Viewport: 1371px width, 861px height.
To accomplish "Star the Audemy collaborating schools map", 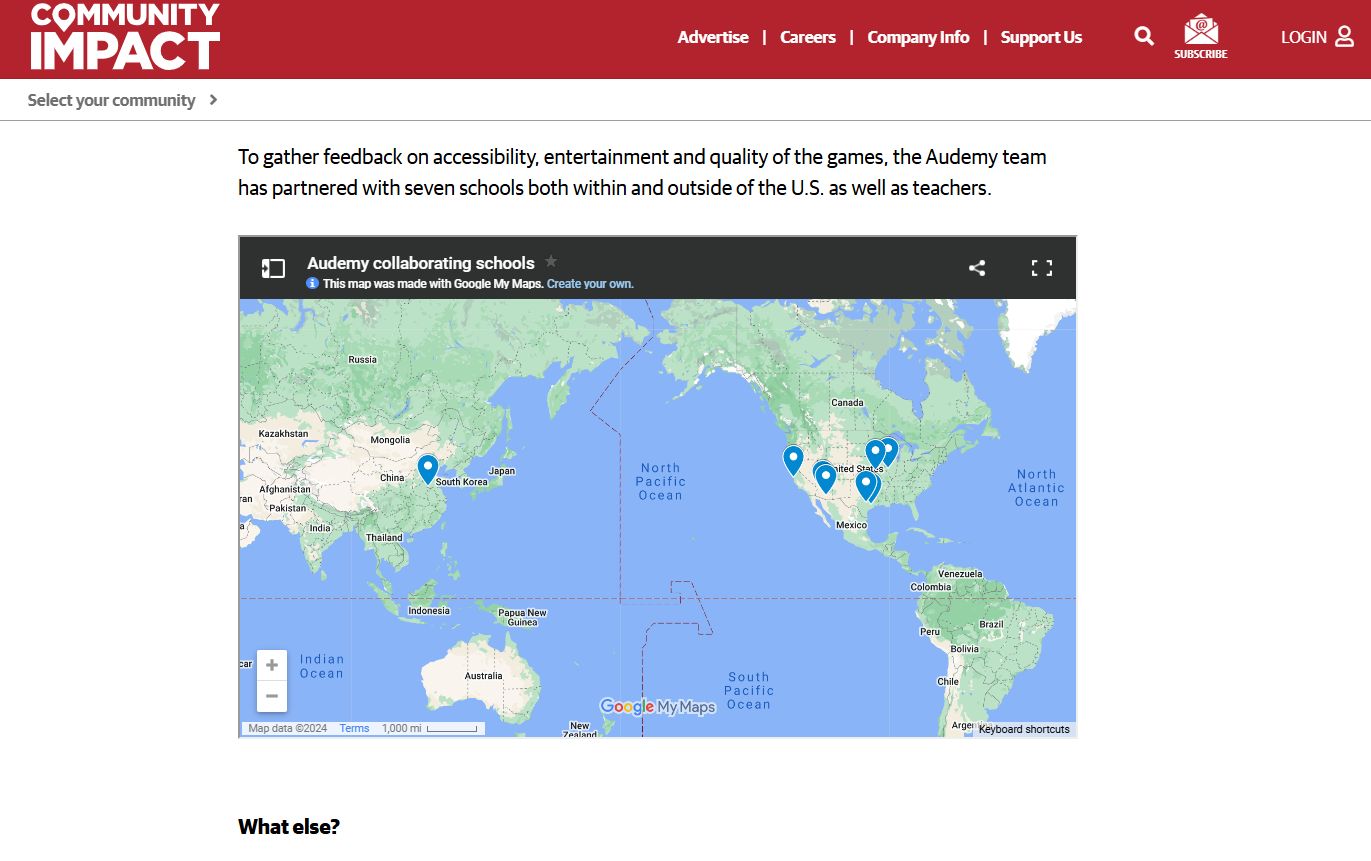I will (551, 262).
